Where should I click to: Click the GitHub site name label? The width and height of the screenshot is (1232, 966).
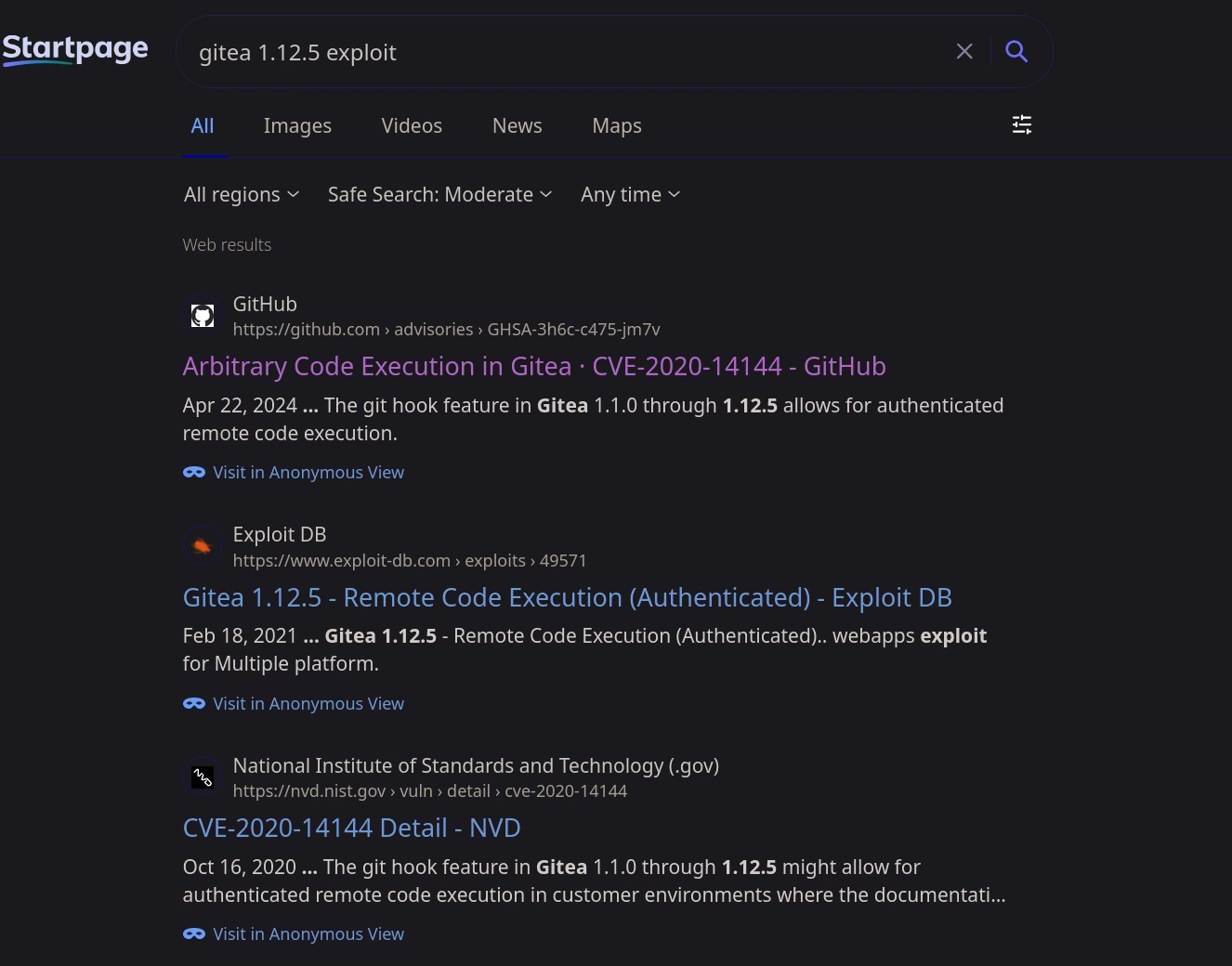(265, 304)
